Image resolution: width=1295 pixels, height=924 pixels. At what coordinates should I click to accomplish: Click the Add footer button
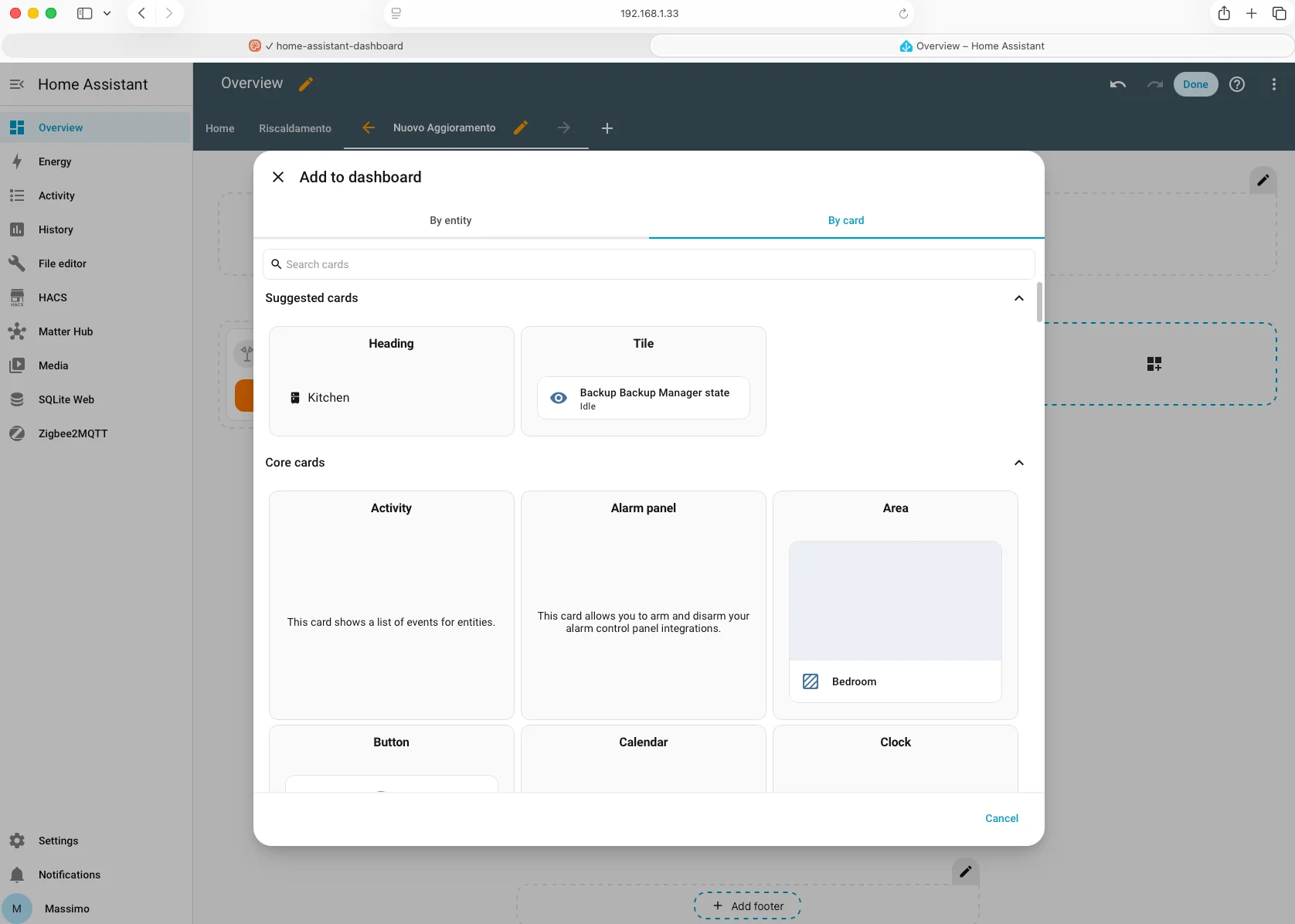tap(747, 905)
